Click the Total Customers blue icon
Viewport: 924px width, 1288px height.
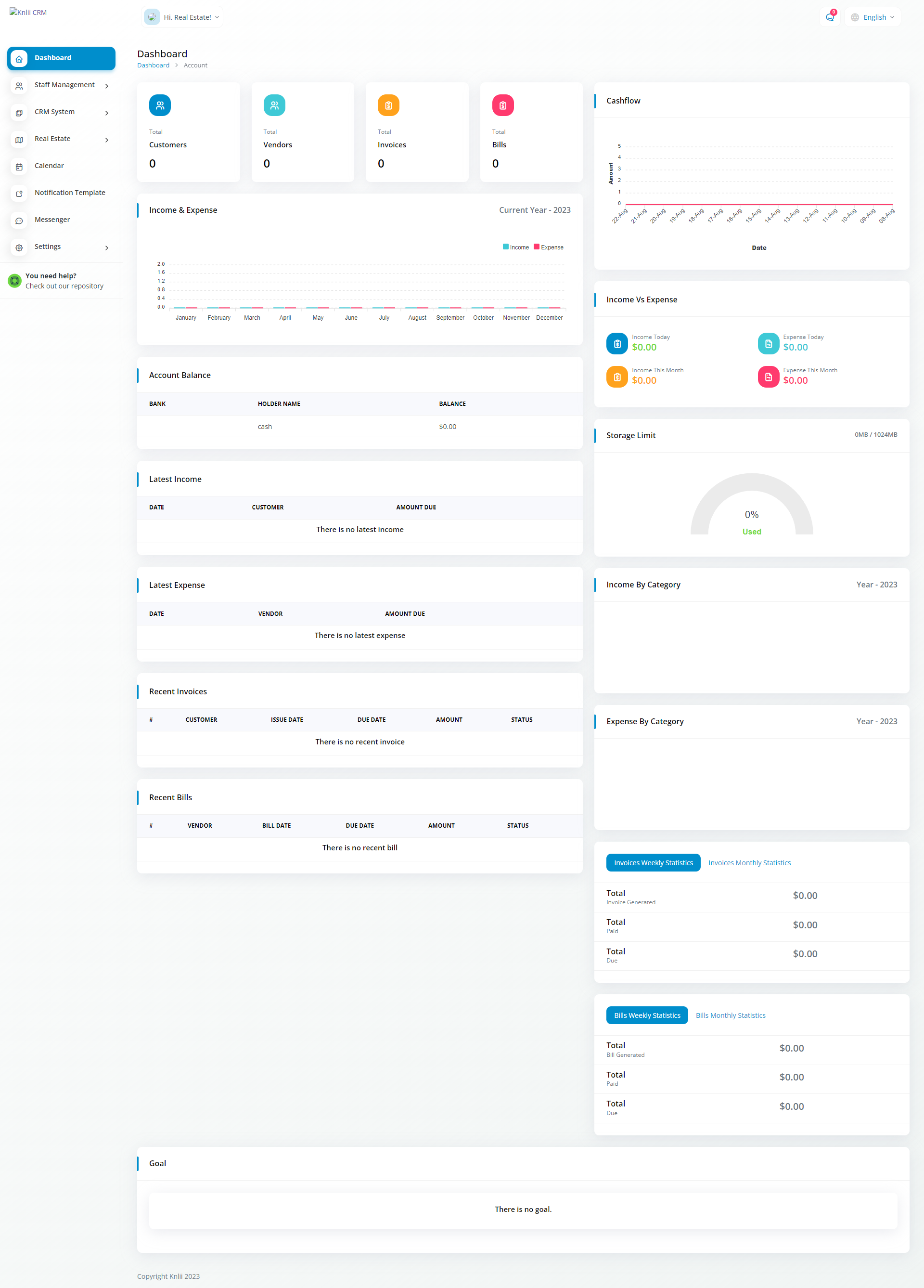pyautogui.click(x=160, y=105)
